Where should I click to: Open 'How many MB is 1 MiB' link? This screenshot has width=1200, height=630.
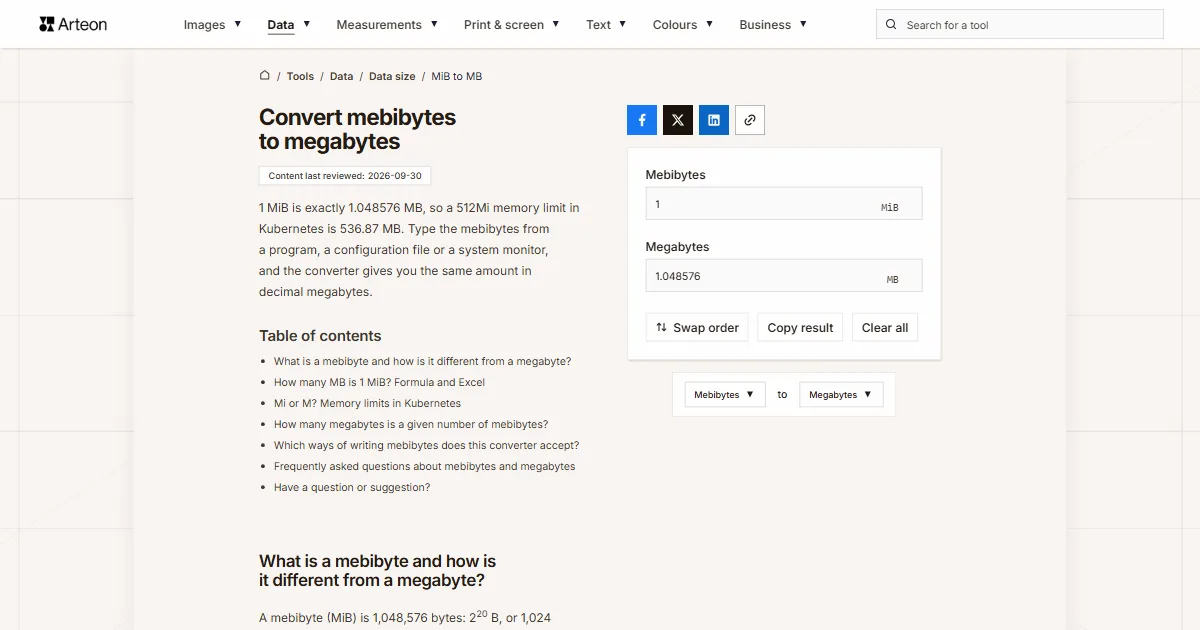click(x=379, y=382)
